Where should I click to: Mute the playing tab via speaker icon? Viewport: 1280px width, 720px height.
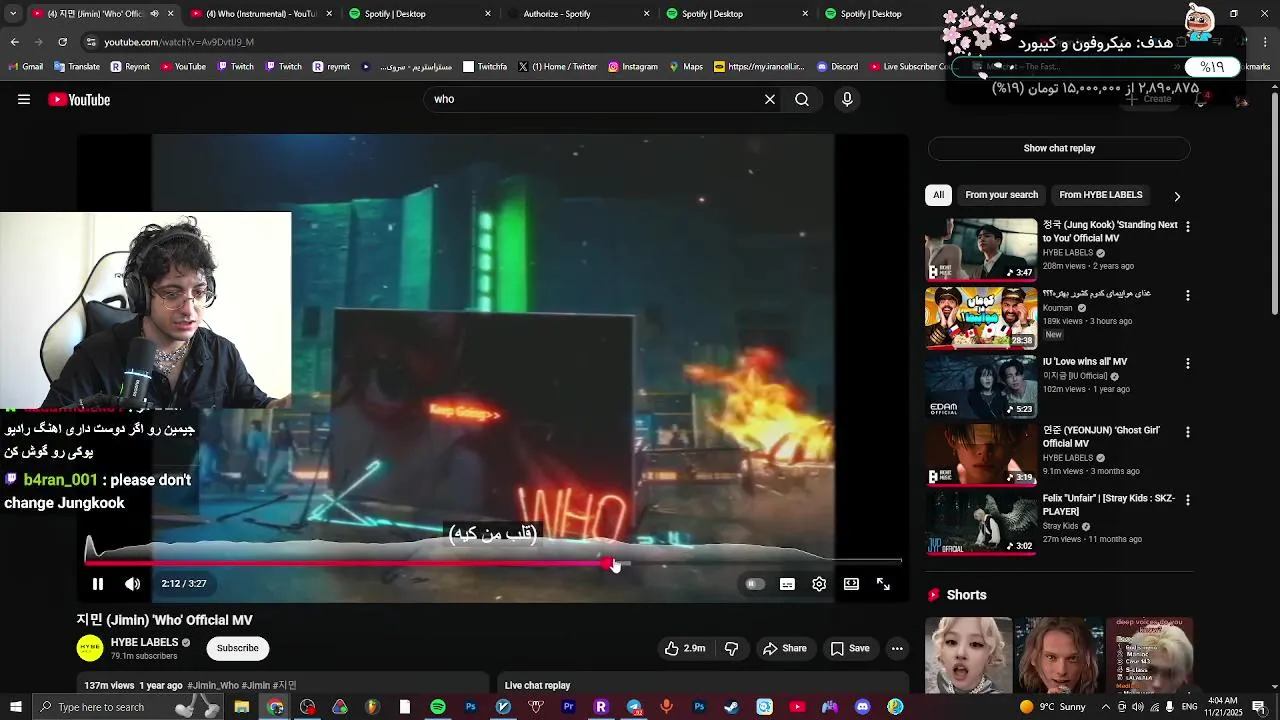154,14
